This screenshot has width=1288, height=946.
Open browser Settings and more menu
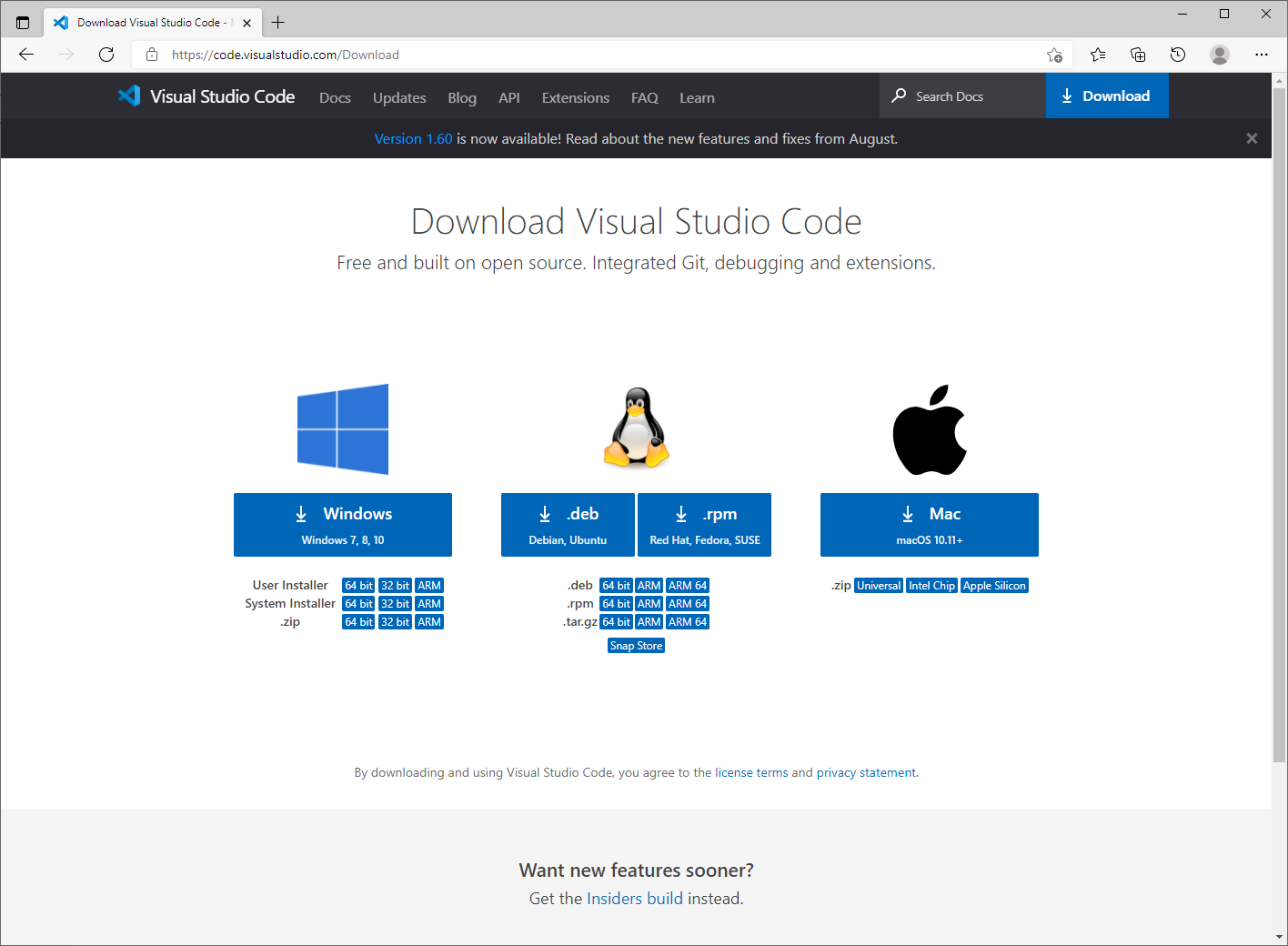[1262, 55]
